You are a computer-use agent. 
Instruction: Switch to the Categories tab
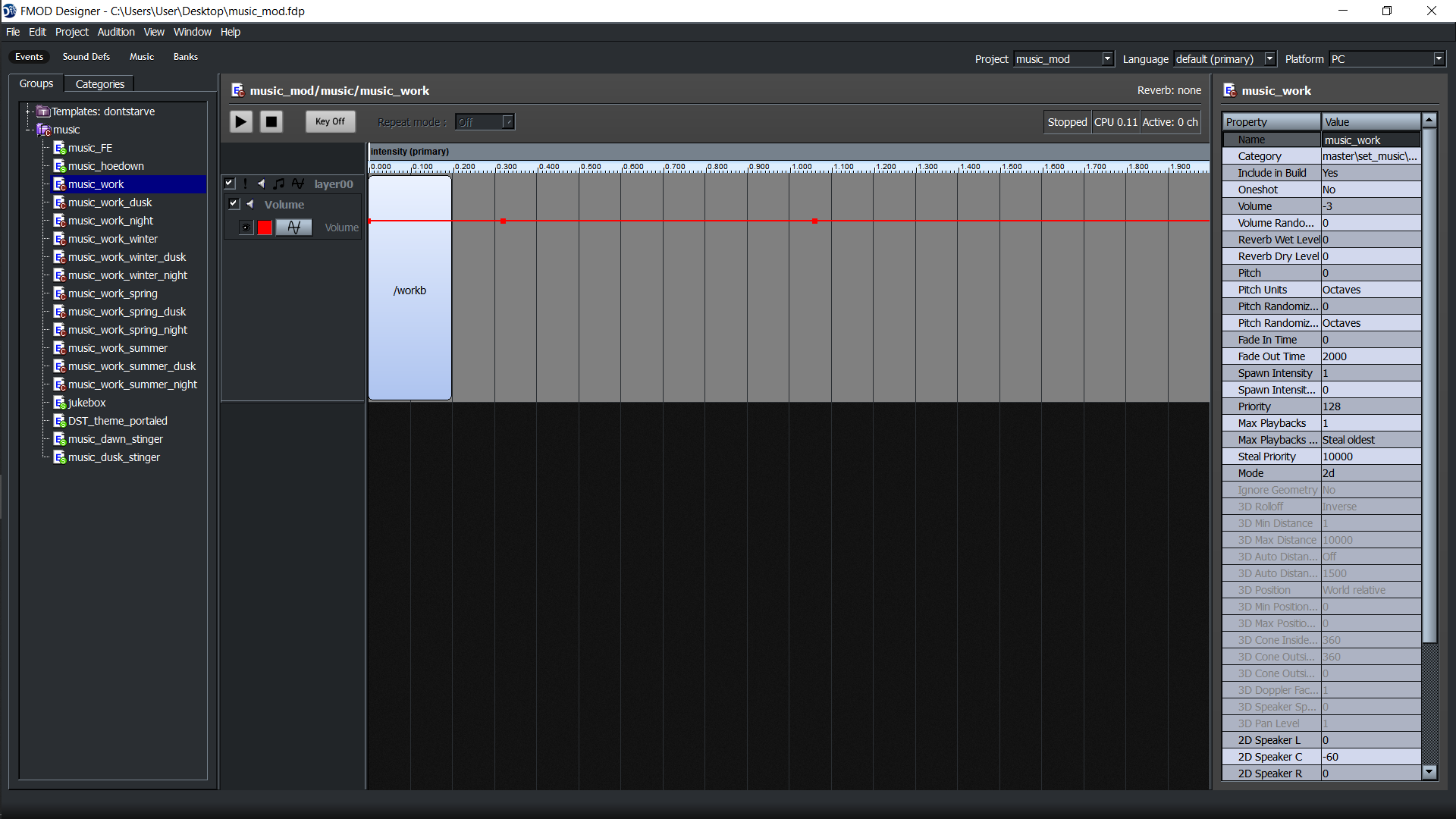coord(99,84)
